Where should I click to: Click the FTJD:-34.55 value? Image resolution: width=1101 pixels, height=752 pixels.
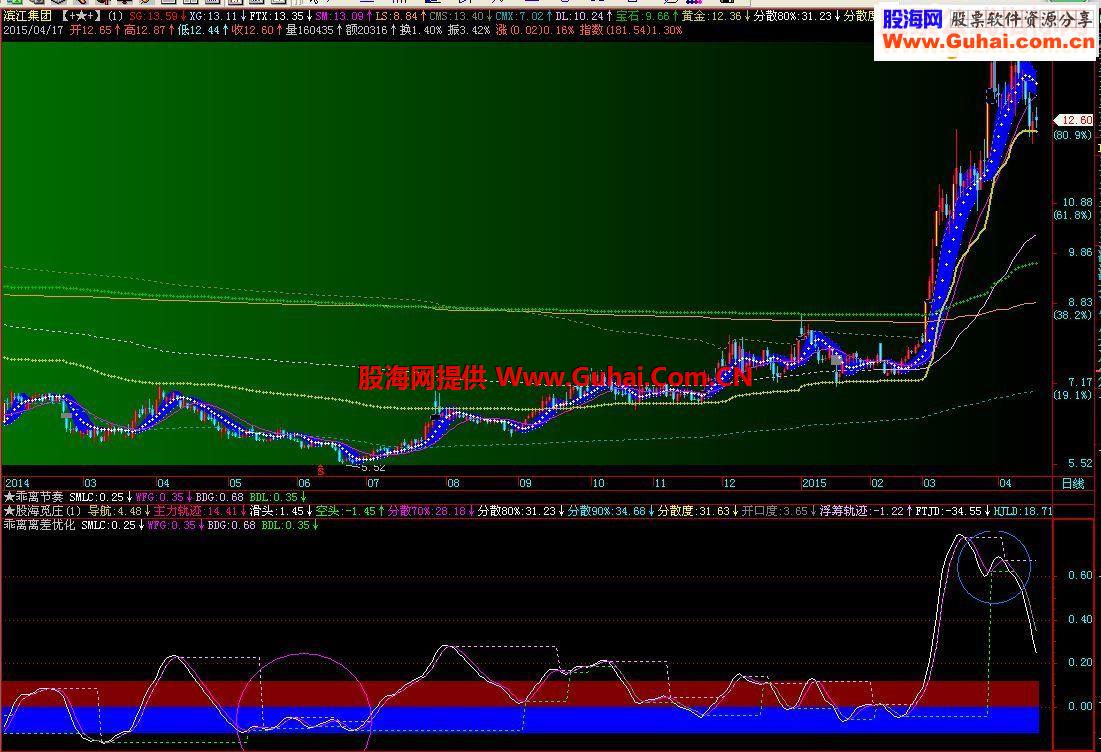(948, 511)
